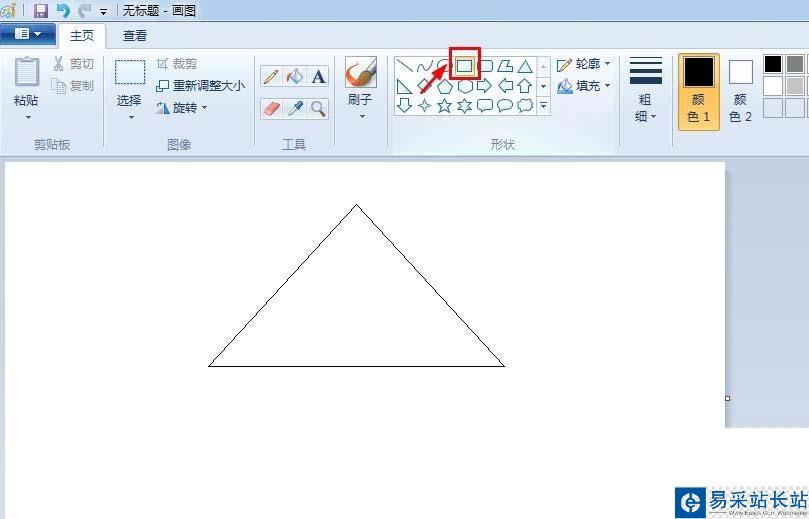This screenshot has width=809, height=519.
Task: Click the rectangular selection tool
Action: pos(130,72)
